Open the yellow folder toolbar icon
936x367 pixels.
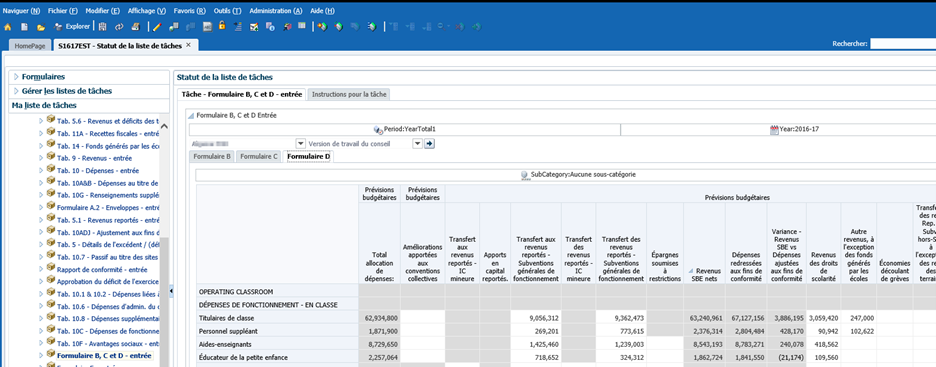pos(41,27)
